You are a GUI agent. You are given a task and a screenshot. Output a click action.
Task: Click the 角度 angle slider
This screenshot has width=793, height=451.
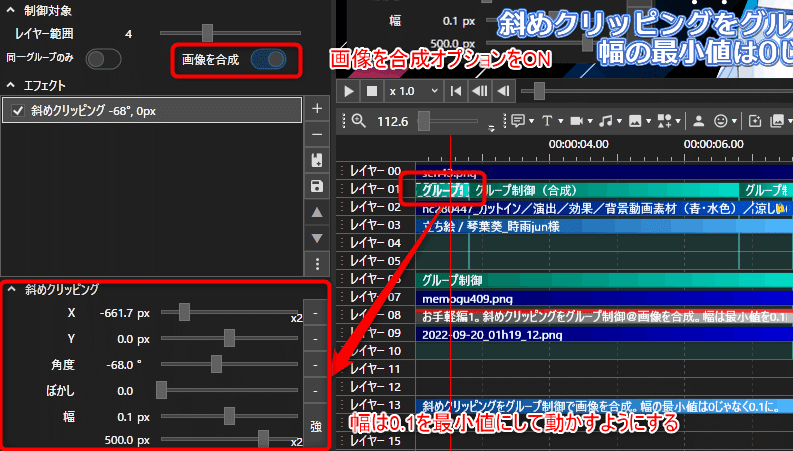tap(229, 364)
